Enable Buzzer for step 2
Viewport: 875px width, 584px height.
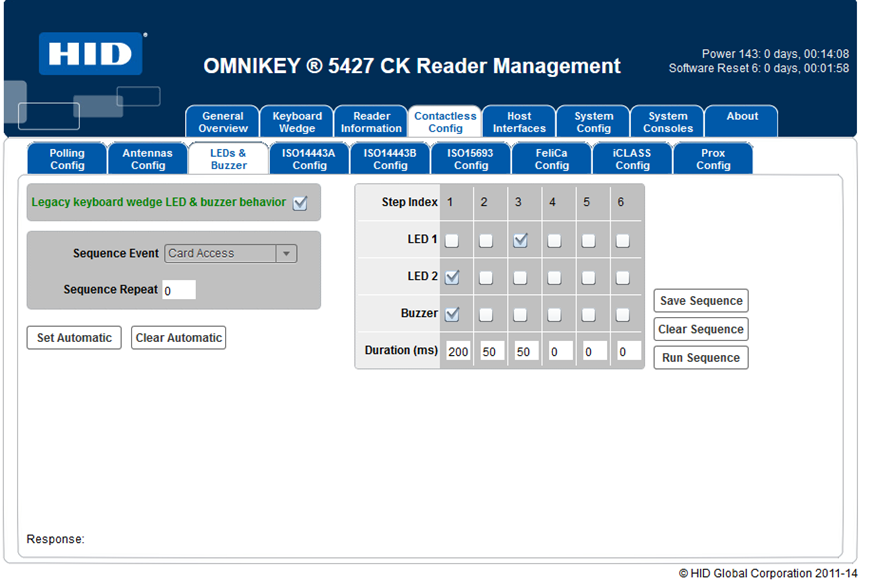[486, 315]
